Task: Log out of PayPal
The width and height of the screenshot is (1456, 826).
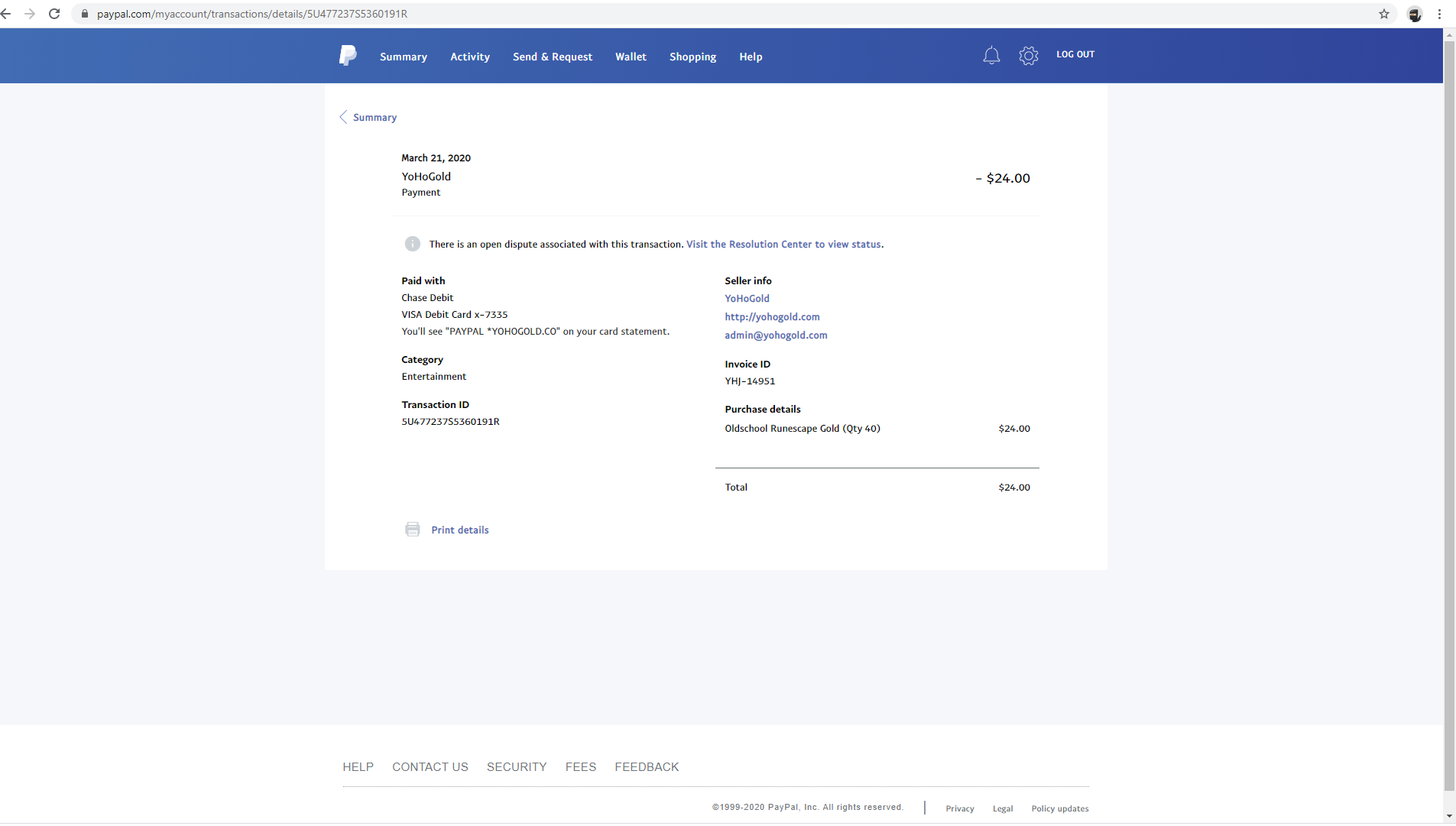Action: [x=1075, y=54]
